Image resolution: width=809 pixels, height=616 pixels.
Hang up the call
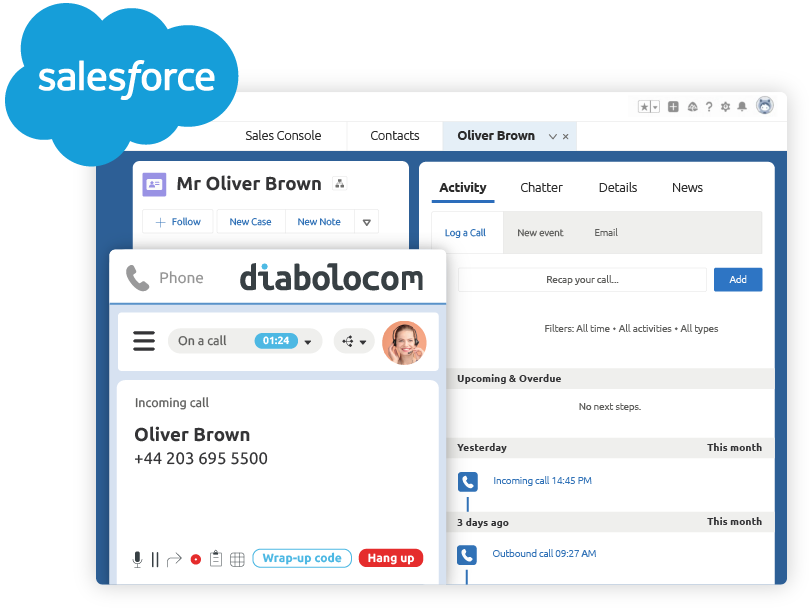[391, 558]
